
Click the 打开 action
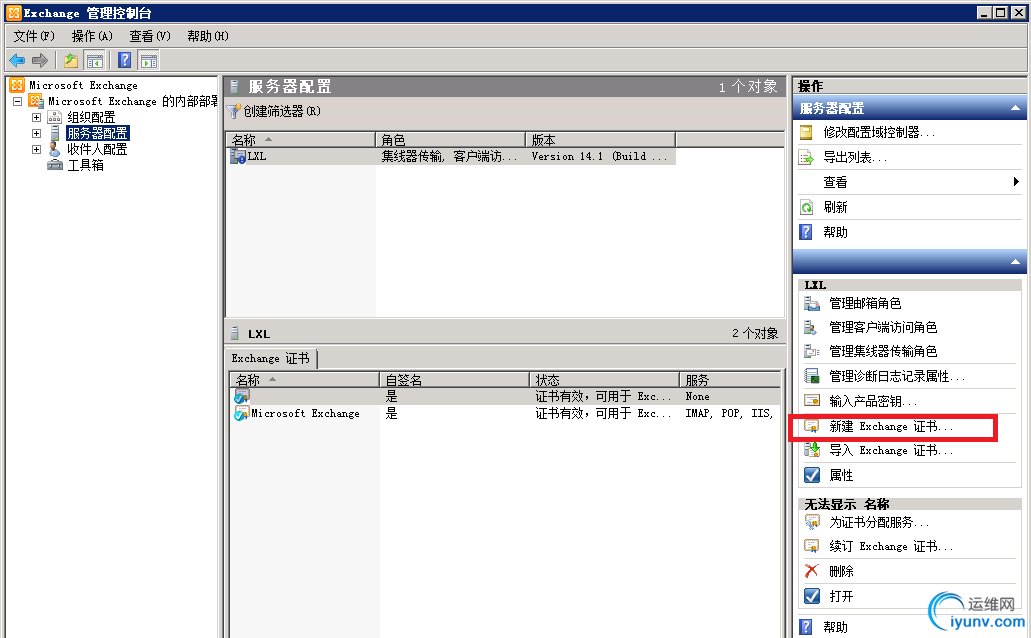pyautogui.click(x=841, y=597)
